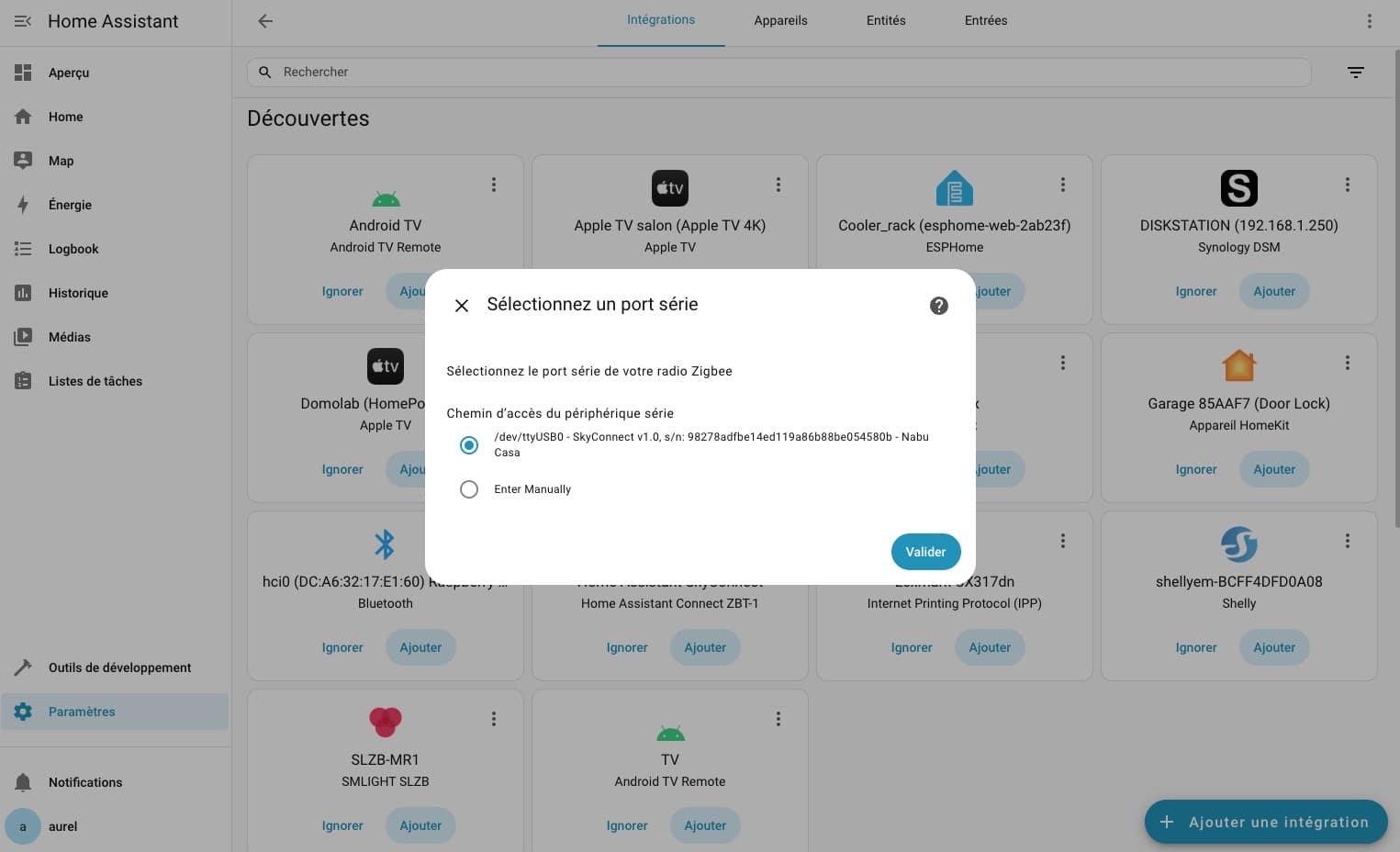Click Ajouter une intégration button
The height and width of the screenshot is (852, 1400).
(x=1265, y=822)
